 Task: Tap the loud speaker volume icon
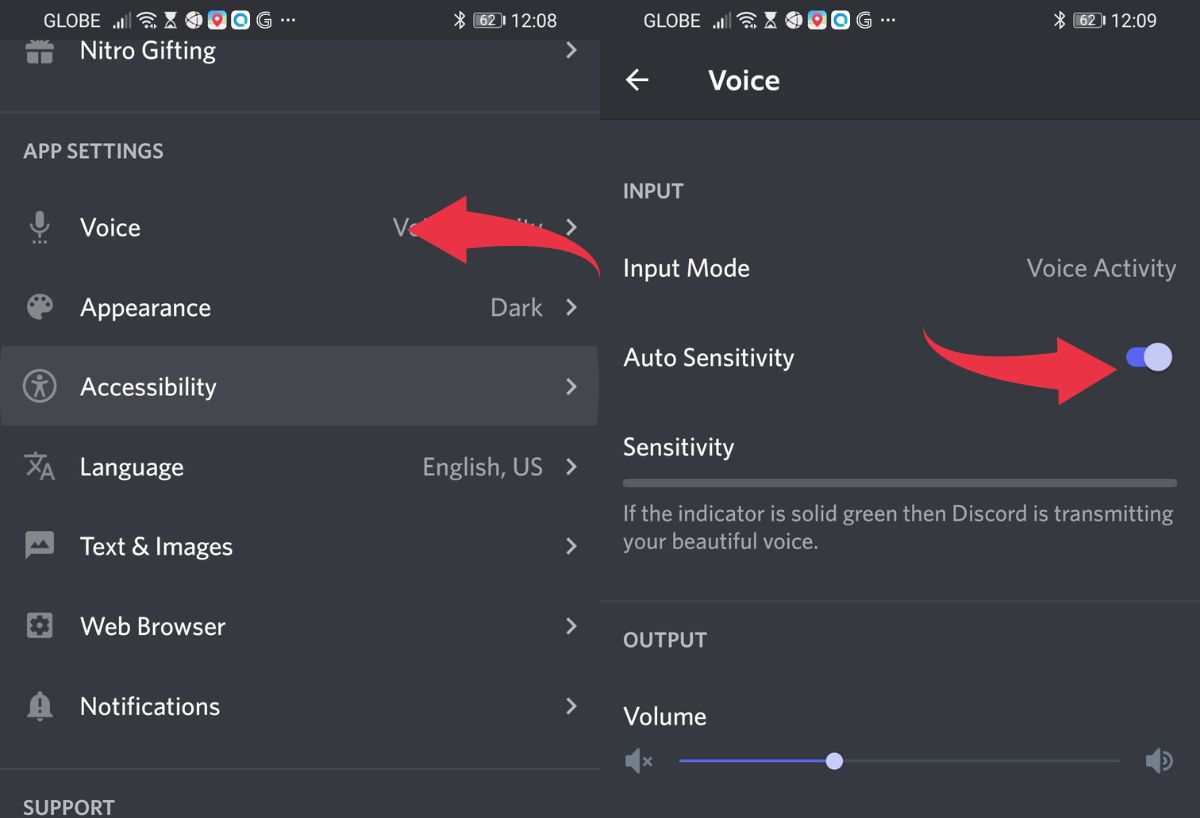click(1158, 762)
